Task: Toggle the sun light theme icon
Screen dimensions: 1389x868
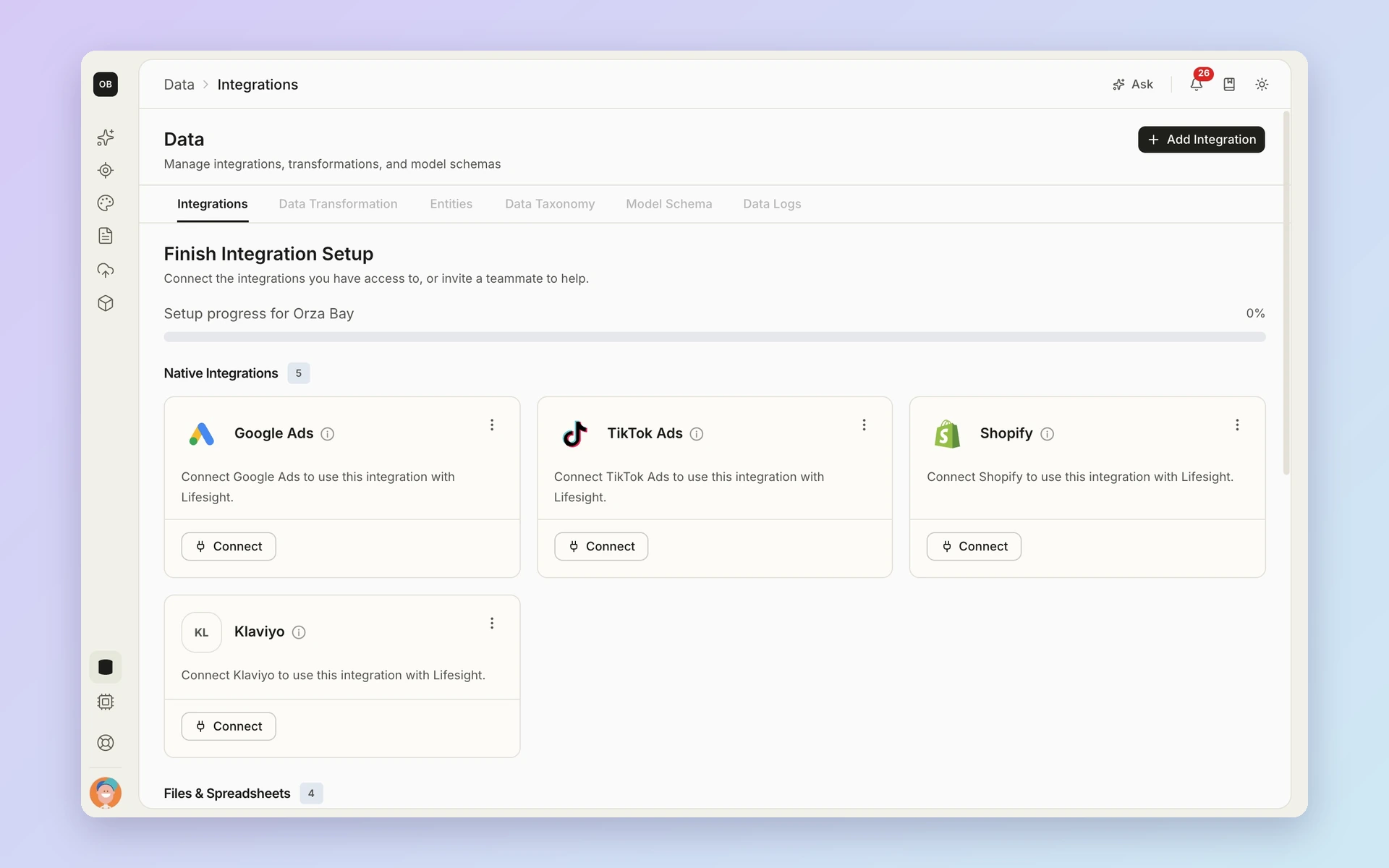Action: tap(1262, 85)
